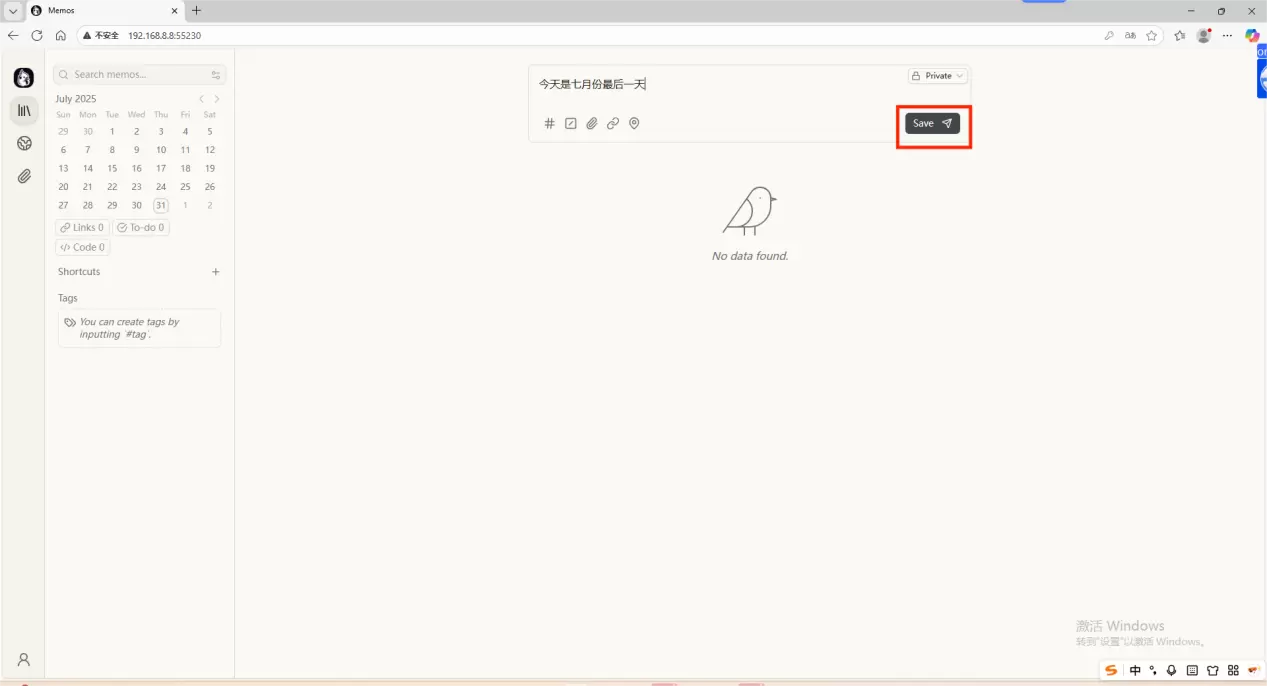1267x686 pixels.
Task: Click the link memo icon in editor
Action: tap(613, 124)
